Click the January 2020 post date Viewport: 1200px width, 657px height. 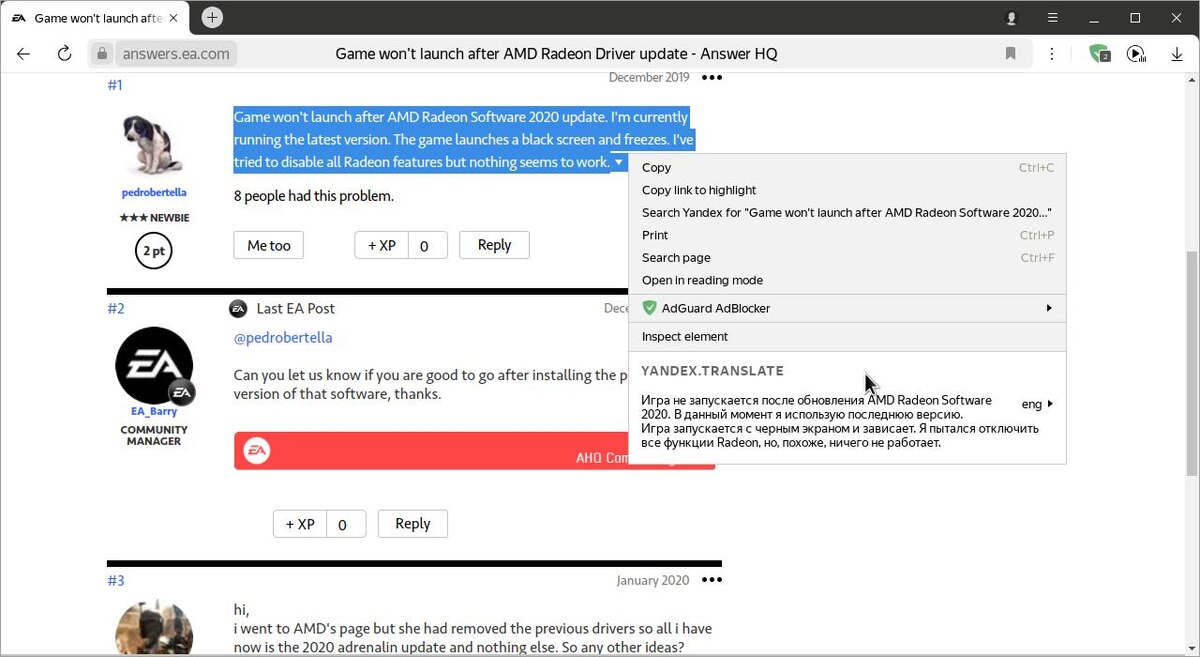pos(653,580)
